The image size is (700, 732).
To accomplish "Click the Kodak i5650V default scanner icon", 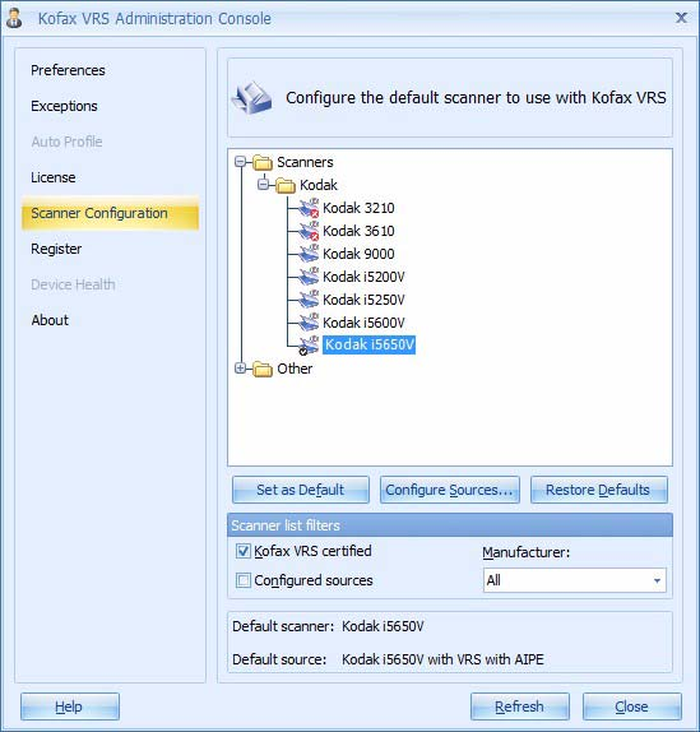I will point(309,345).
